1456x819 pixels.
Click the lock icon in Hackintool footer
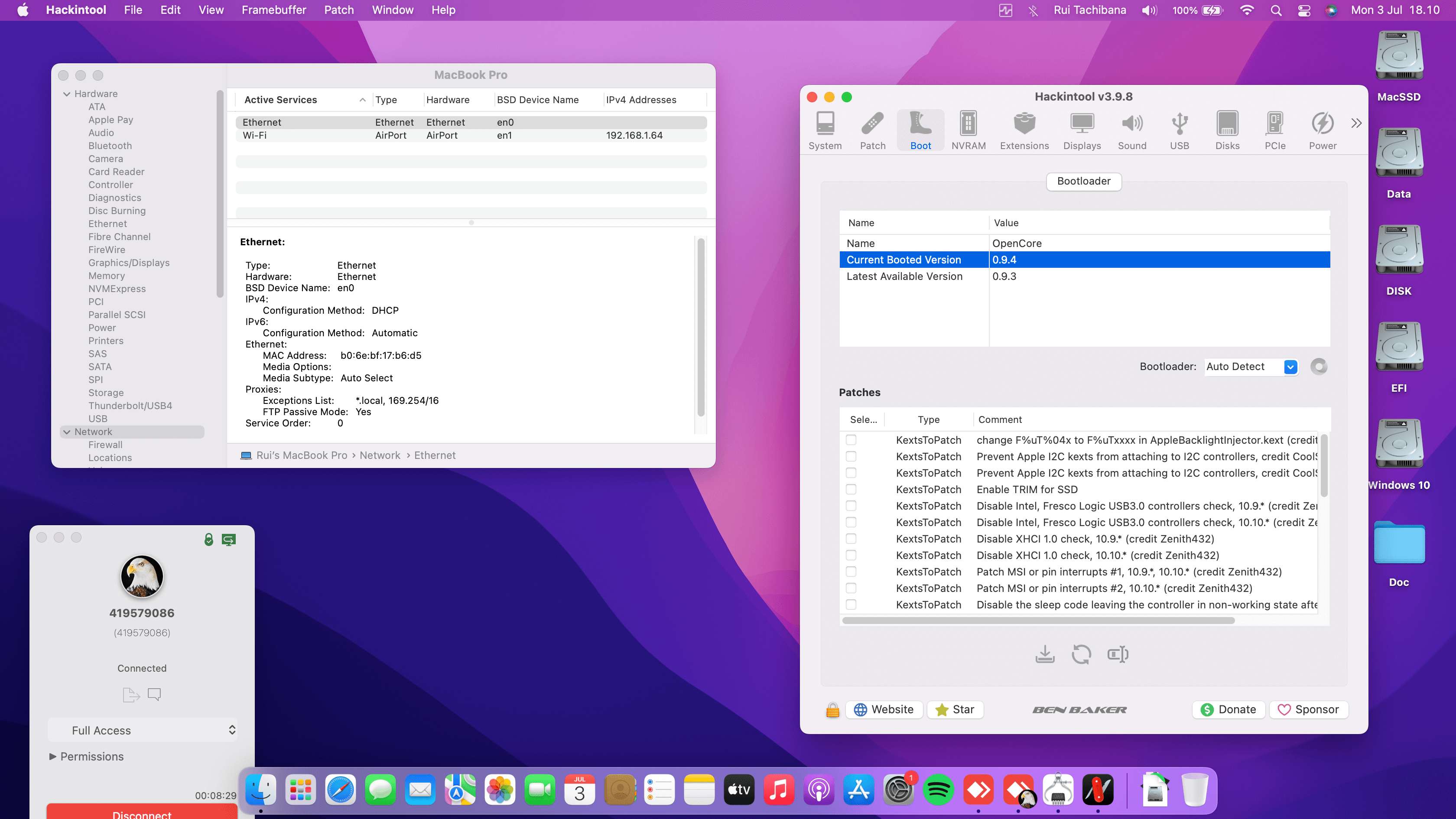pos(832,709)
